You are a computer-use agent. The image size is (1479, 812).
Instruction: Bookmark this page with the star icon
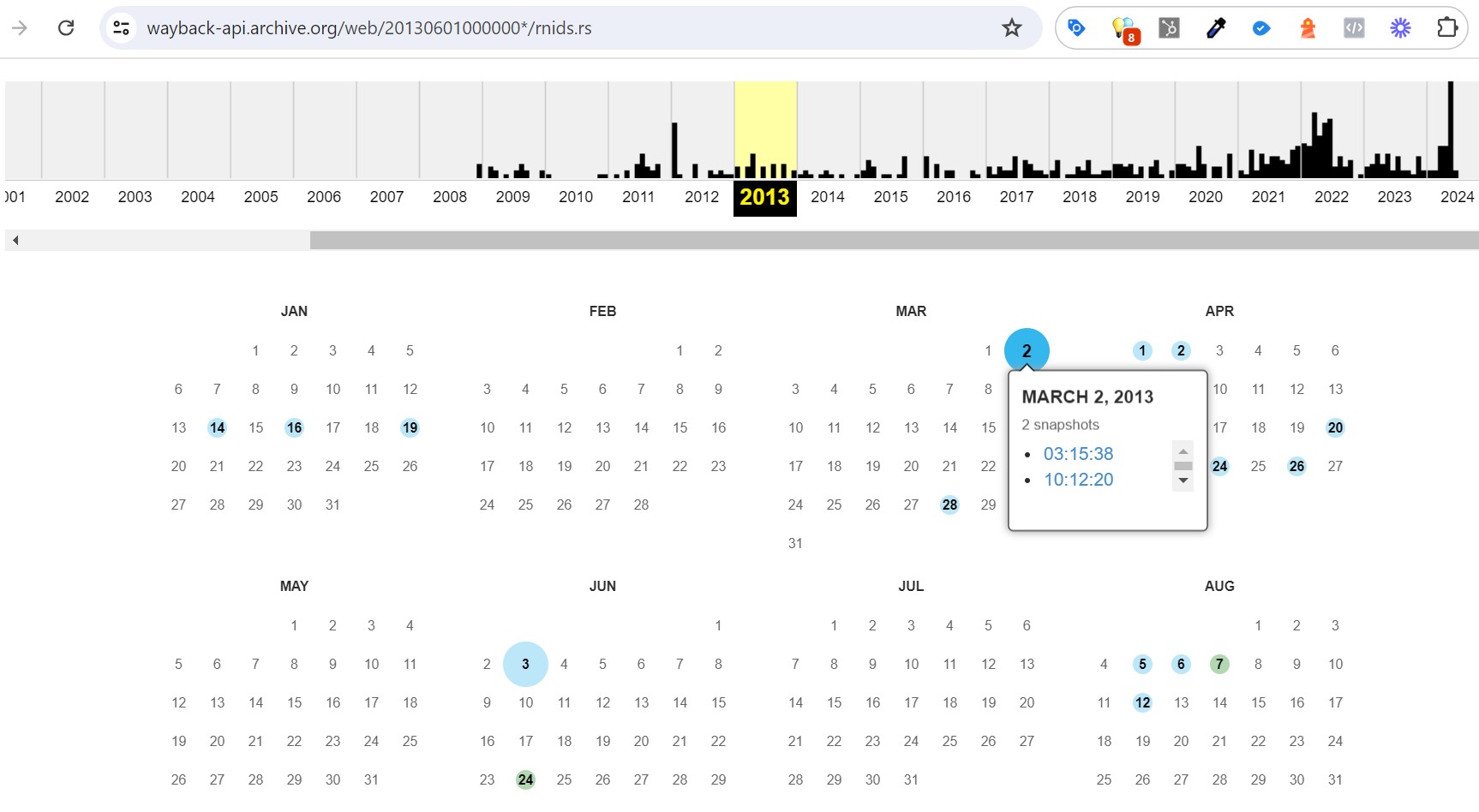click(x=1011, y=28)
